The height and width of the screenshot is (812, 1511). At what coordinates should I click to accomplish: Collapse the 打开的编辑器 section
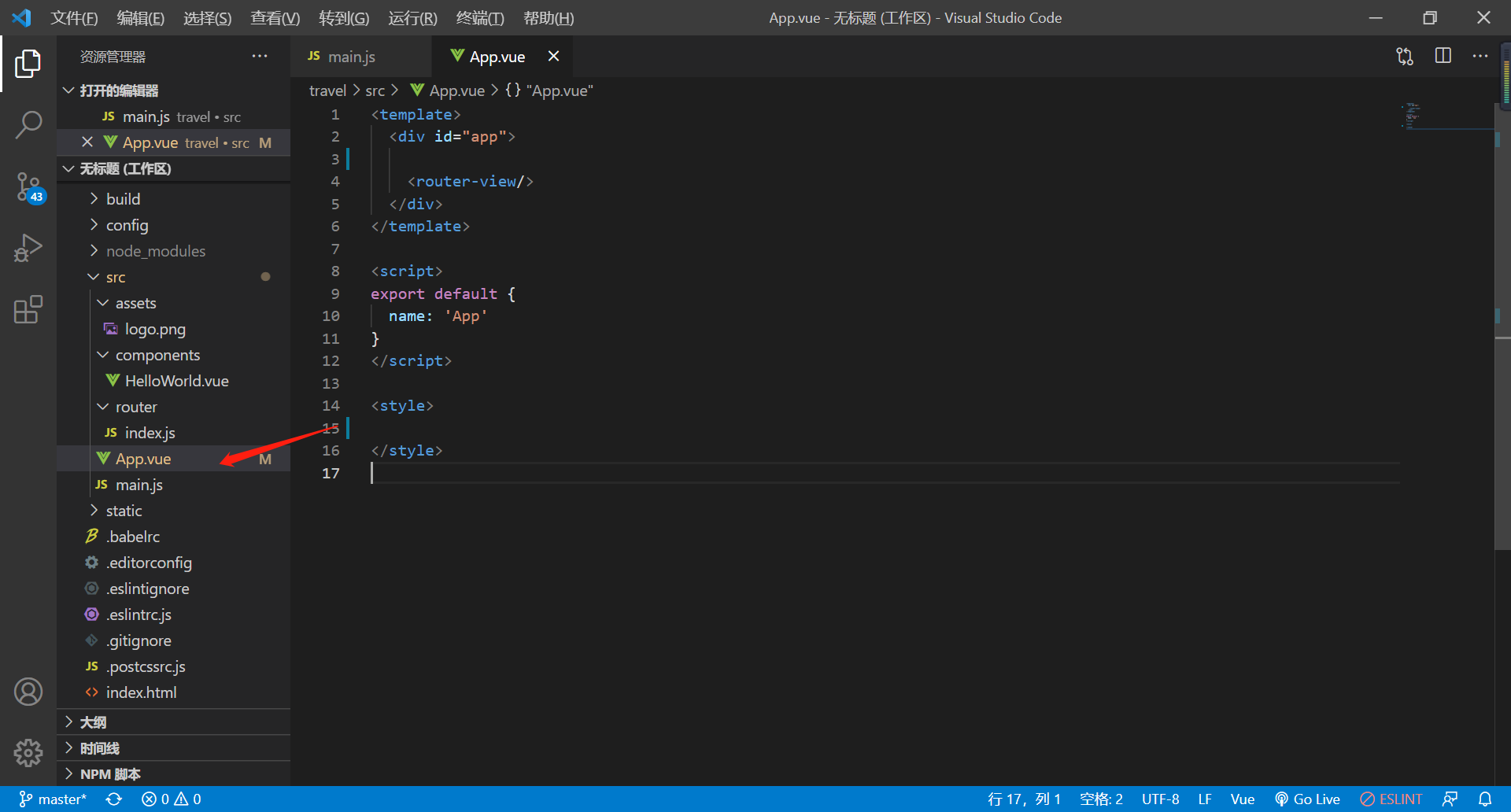(173, 90)
